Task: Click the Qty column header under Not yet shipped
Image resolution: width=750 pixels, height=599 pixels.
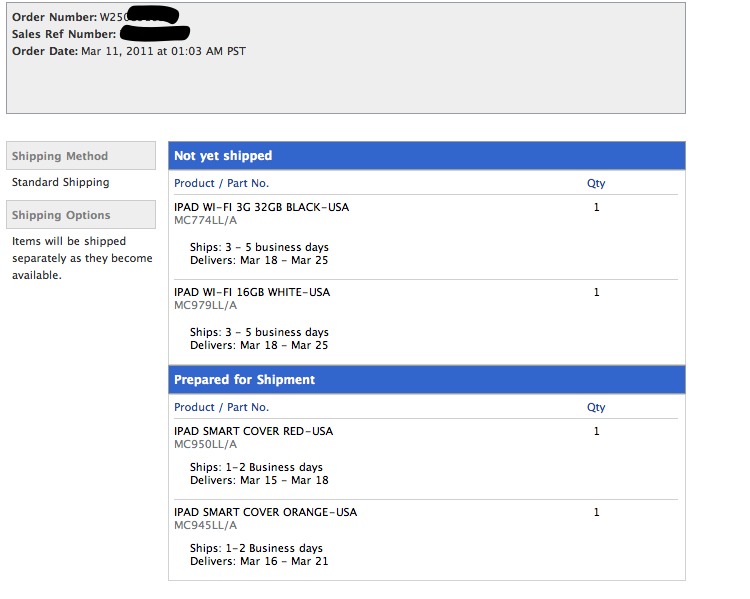Action: [x=596, y=183]
